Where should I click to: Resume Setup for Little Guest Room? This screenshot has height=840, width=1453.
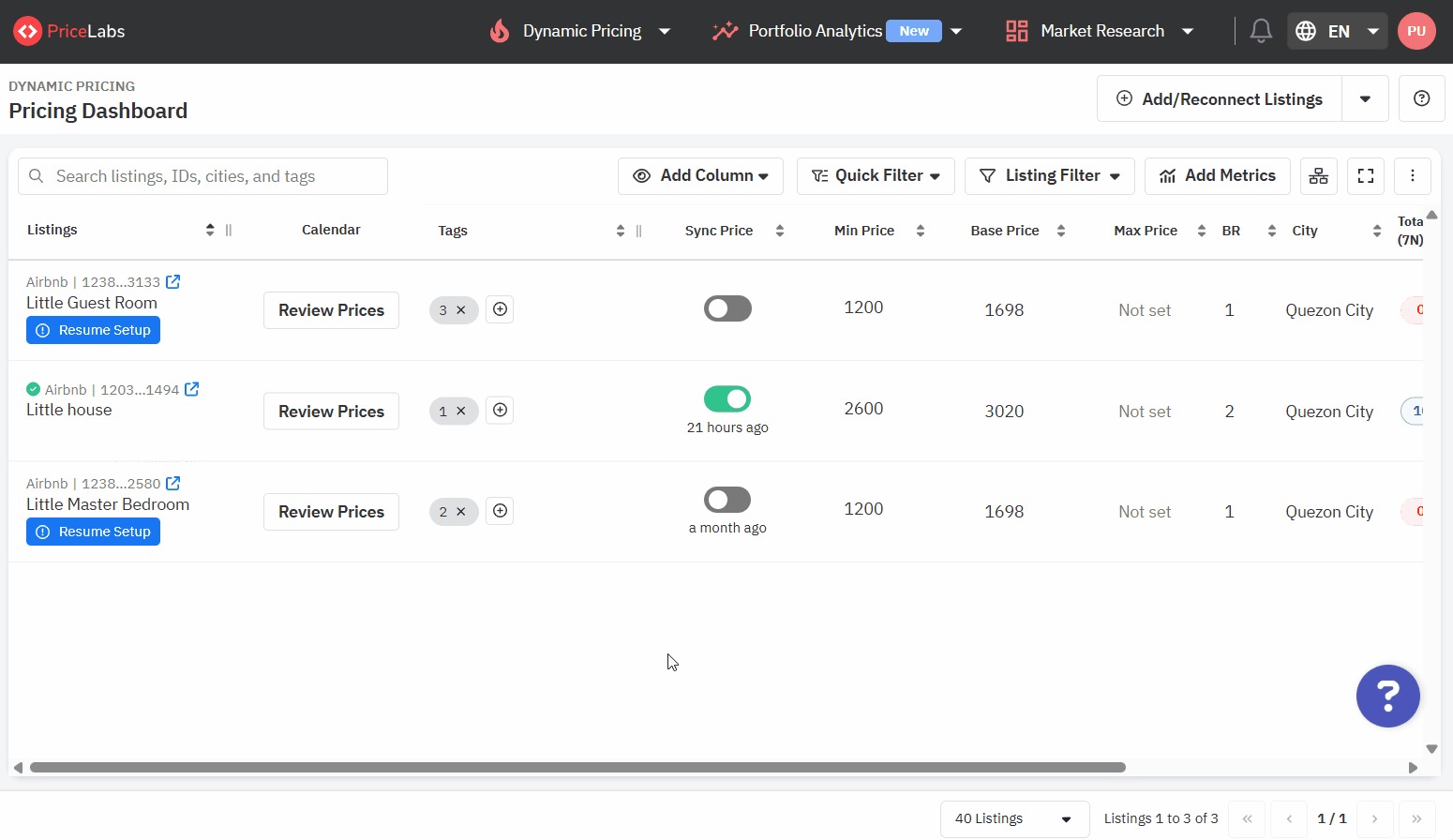[93, 330]
